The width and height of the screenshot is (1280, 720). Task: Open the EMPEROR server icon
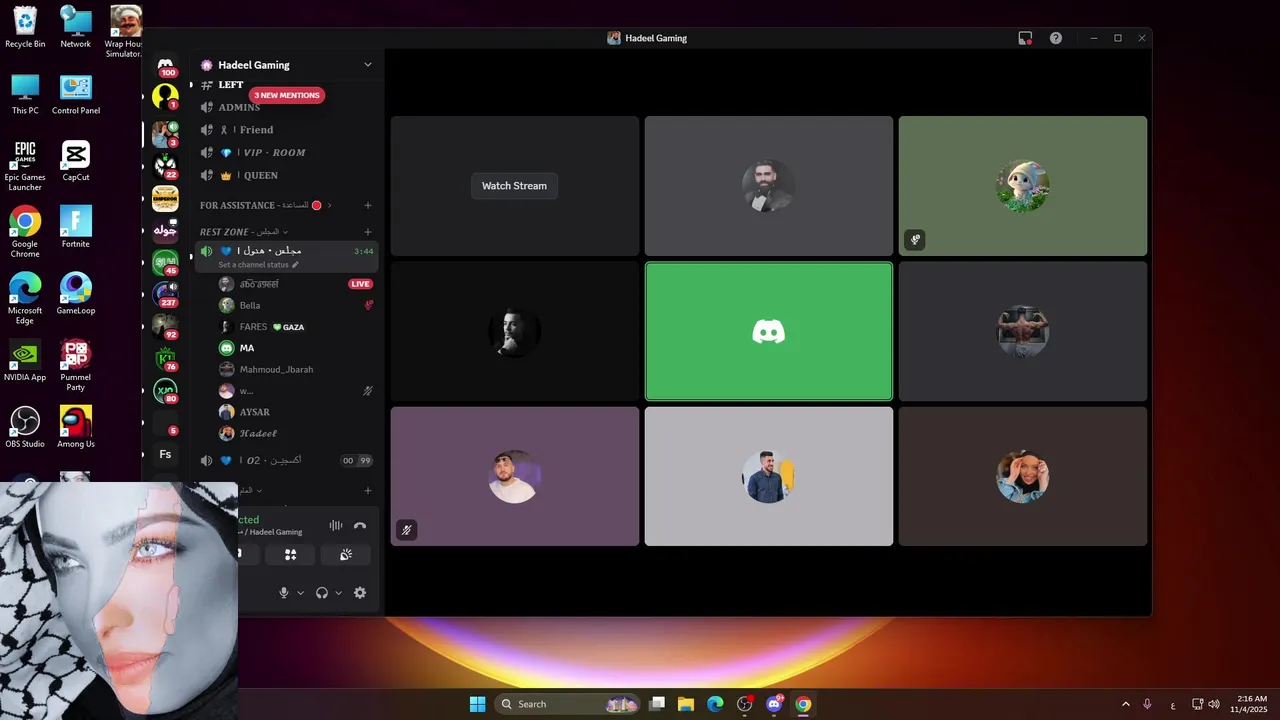[x=165, y=198]
